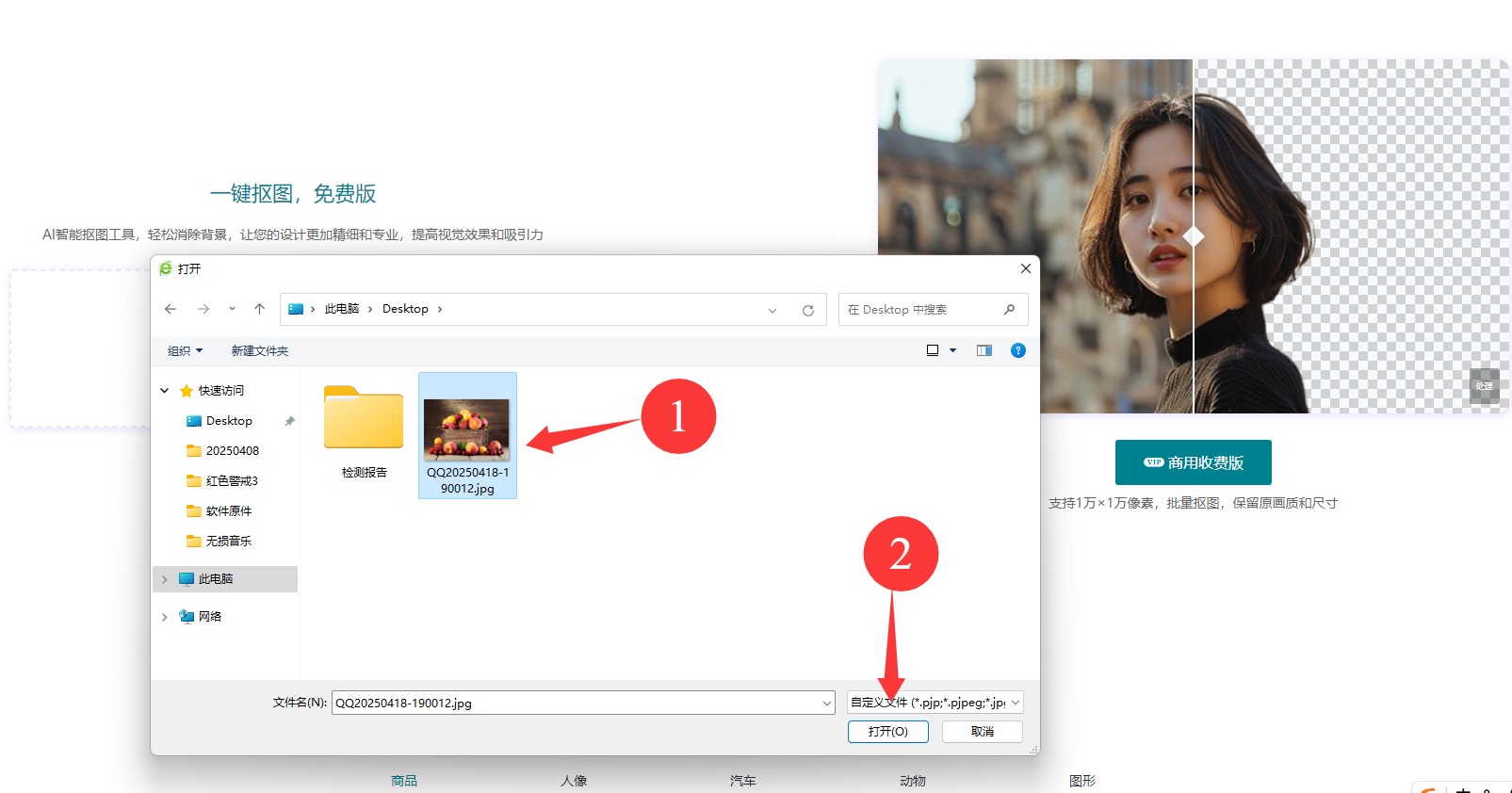Open the dialog help icon

click(x=1017, y=350)
